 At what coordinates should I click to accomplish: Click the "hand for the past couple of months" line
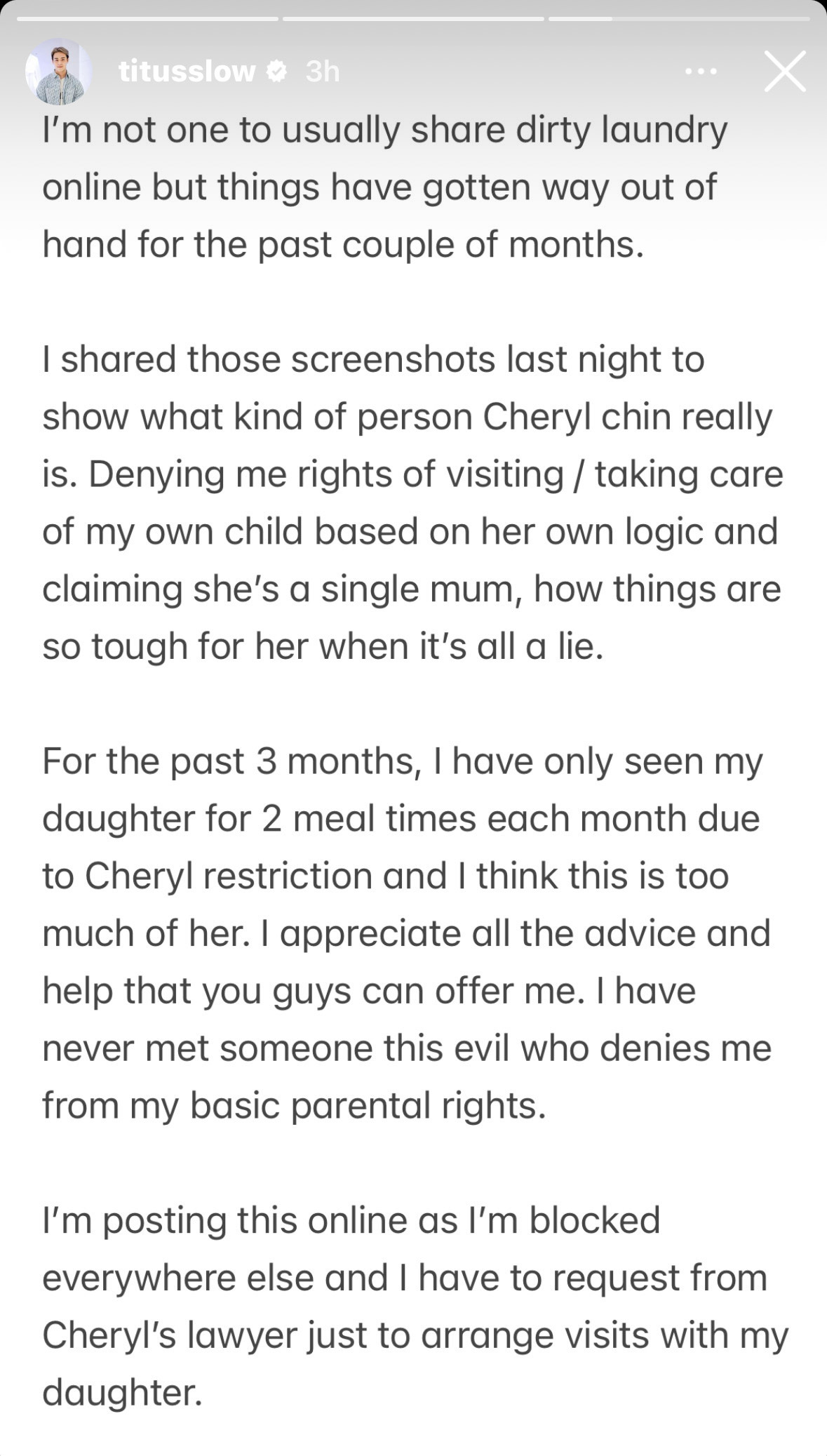(x=342, y=245)
